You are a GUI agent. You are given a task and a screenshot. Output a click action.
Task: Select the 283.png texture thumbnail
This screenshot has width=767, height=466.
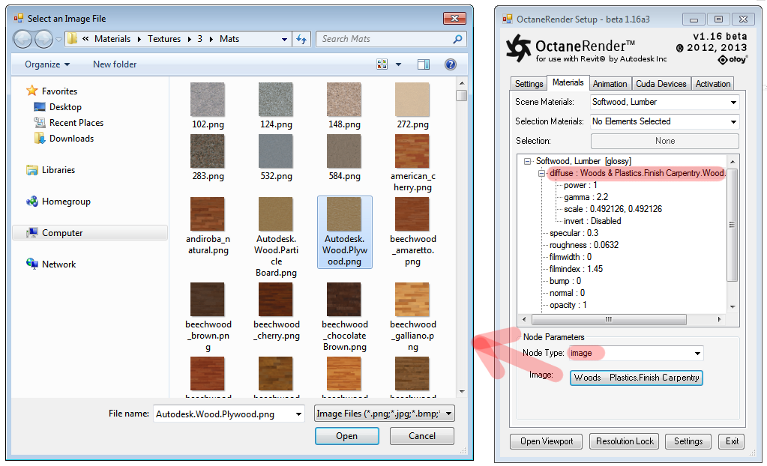pyautogui.click(x=208, y=151)
